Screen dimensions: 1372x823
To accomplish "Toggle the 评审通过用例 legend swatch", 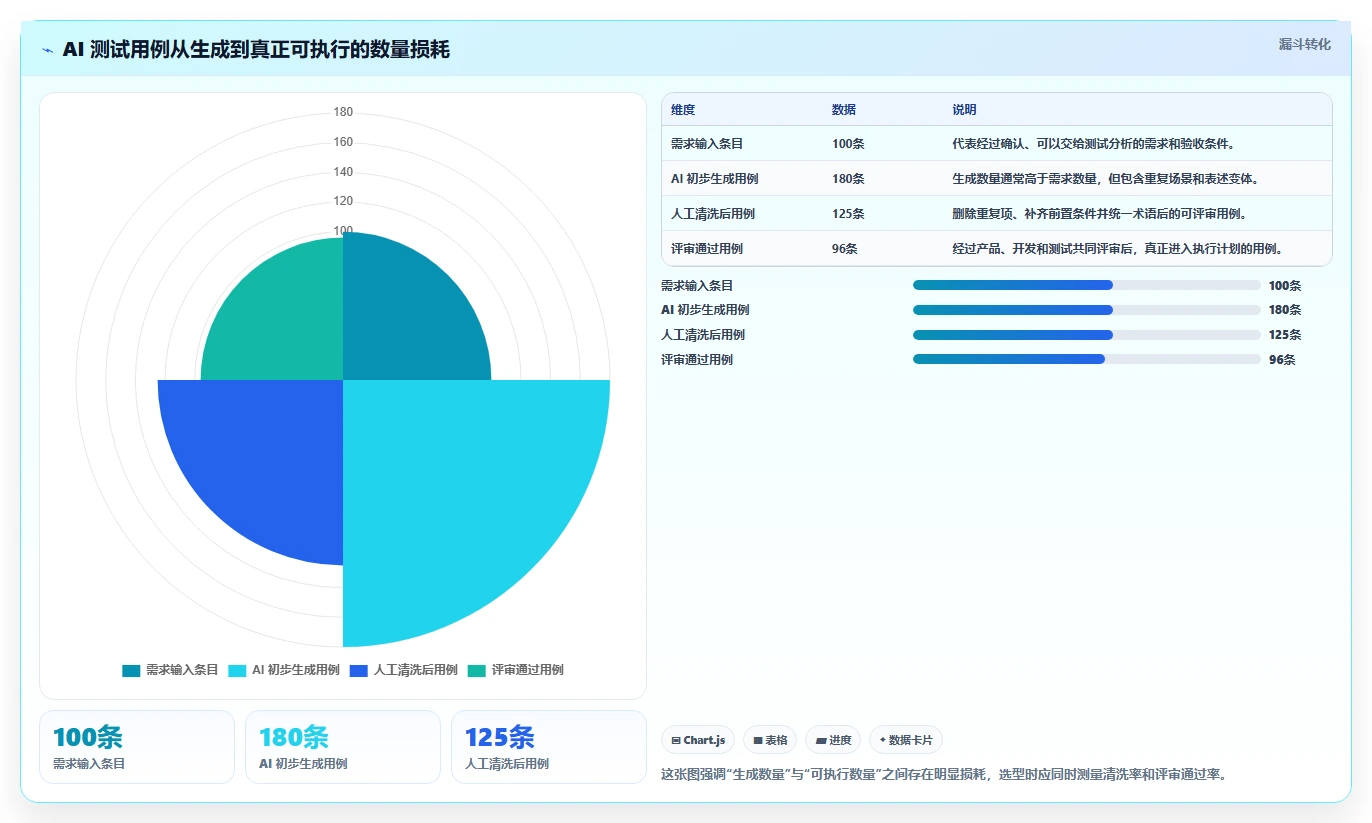I will click(x=477, y=671).
